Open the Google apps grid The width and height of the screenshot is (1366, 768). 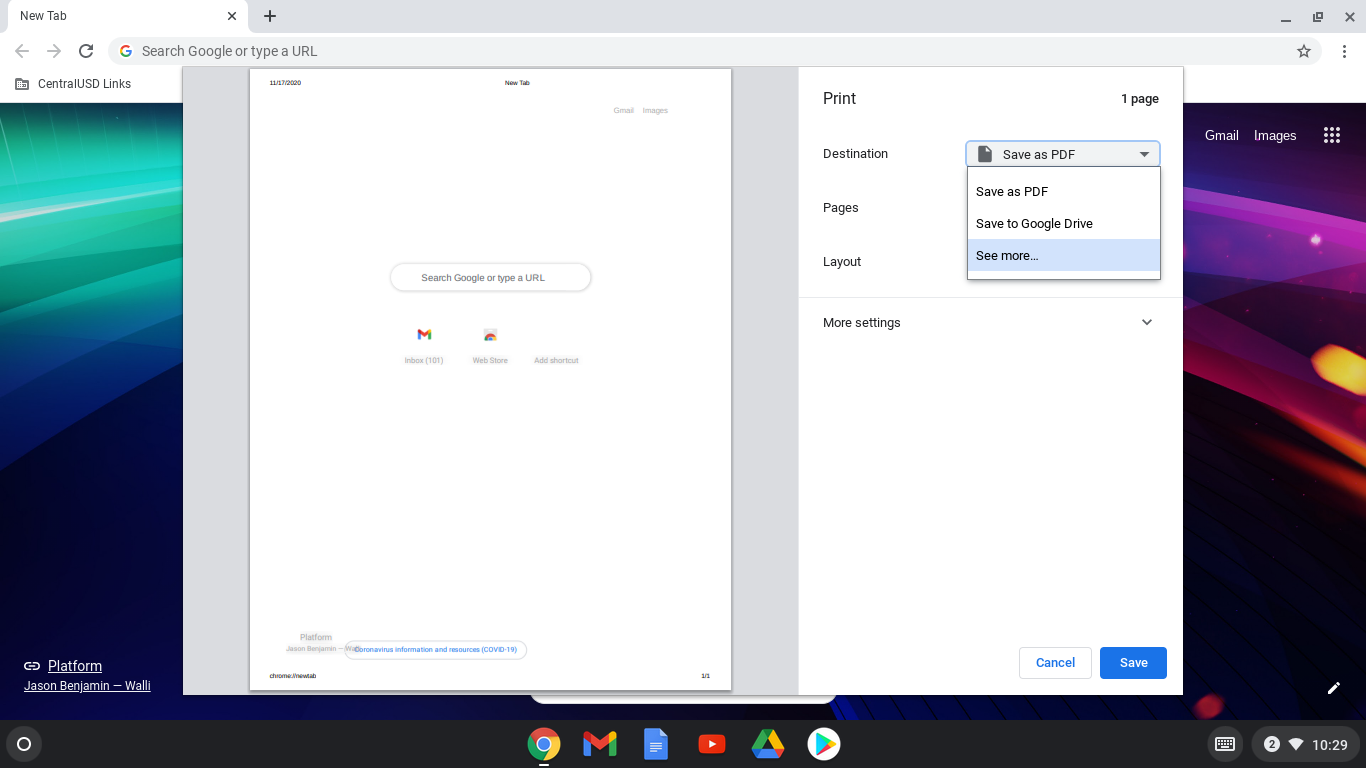click(x=1331, y=135)
